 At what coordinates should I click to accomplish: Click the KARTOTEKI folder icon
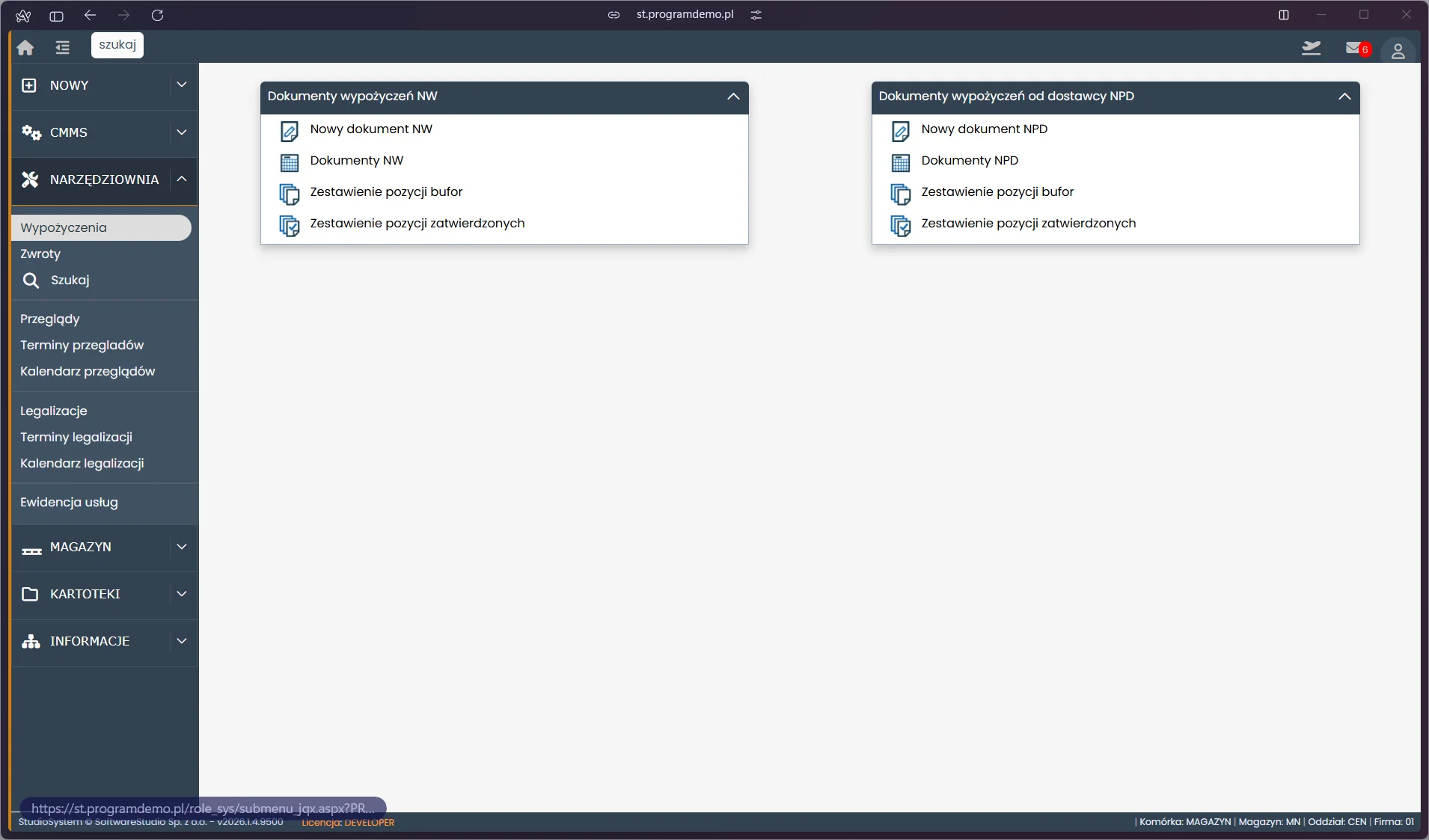click(30, 594)
